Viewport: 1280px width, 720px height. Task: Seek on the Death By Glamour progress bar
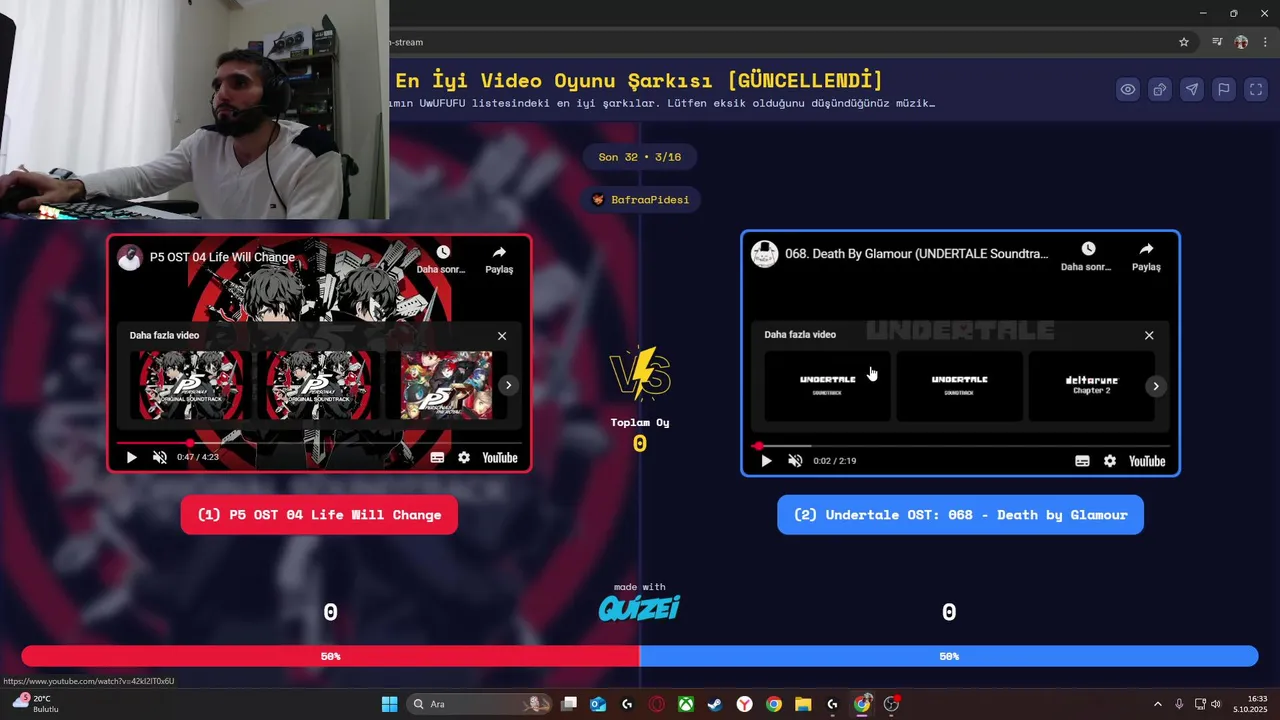tap(960, 446)
